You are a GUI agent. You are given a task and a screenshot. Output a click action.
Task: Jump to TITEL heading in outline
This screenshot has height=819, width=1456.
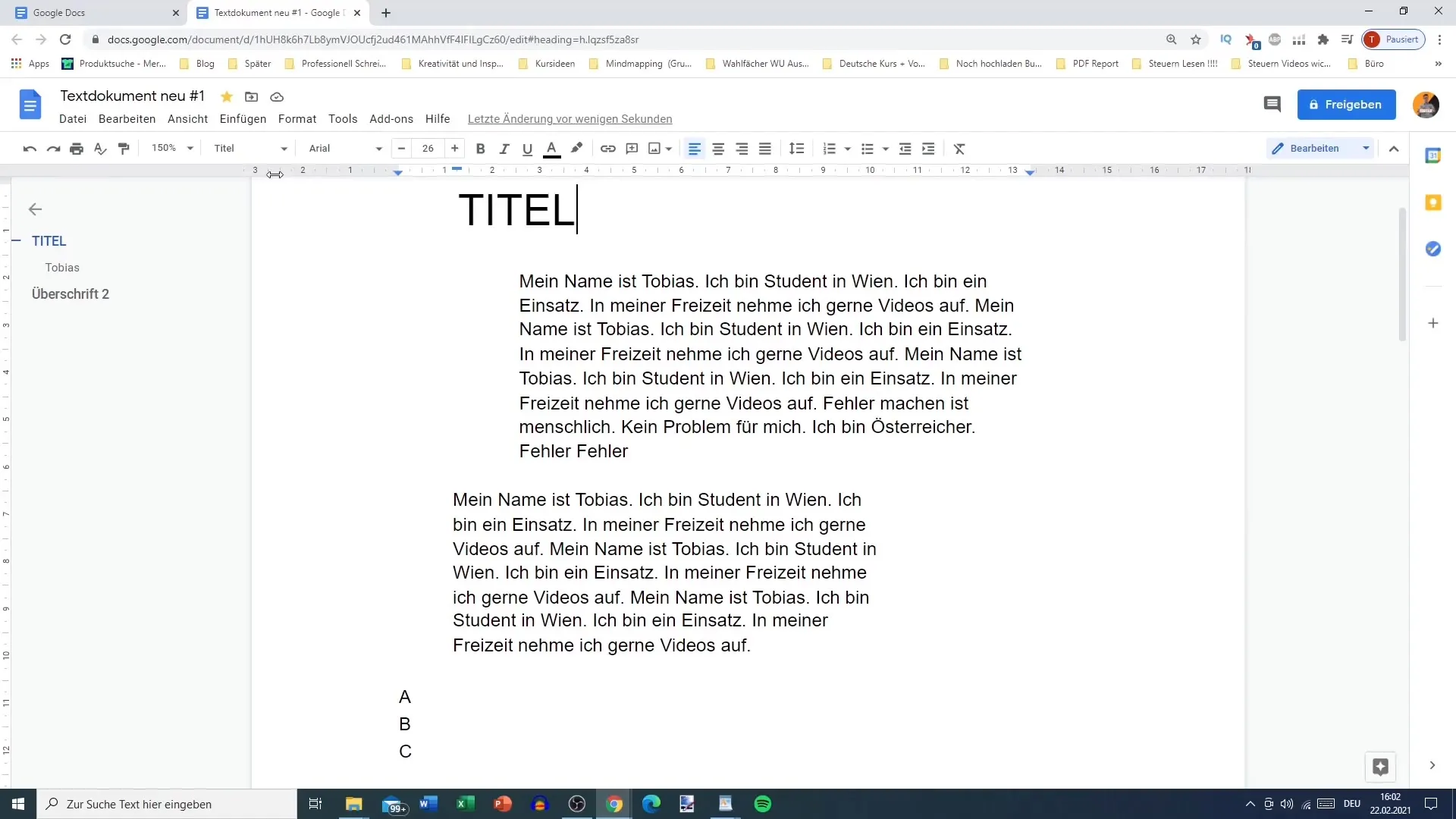pos(49,241)
